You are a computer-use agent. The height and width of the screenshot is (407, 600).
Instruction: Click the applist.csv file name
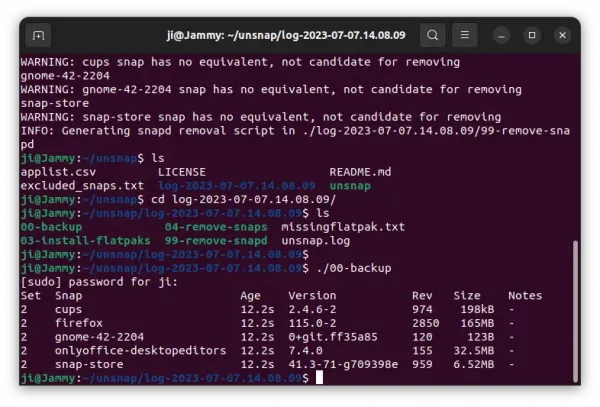point(58,172)
